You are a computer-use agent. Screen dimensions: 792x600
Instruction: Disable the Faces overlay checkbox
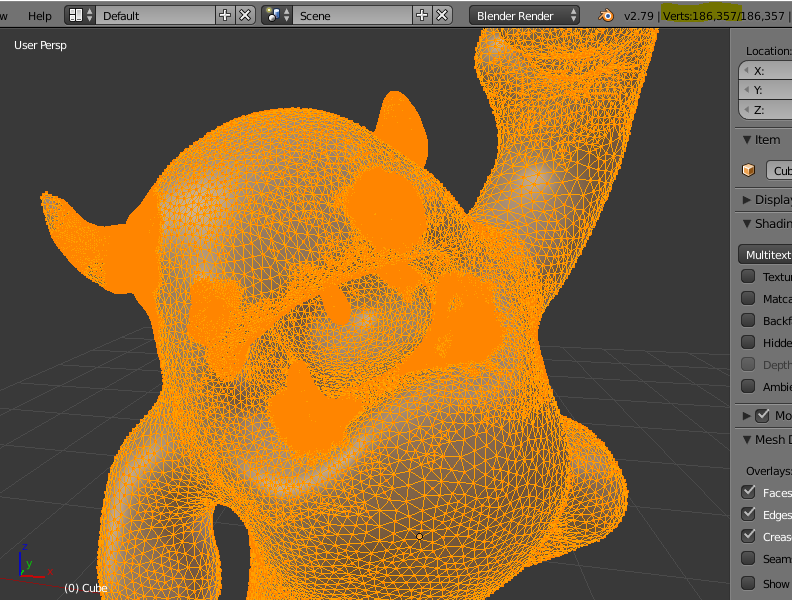pos(748,492)
